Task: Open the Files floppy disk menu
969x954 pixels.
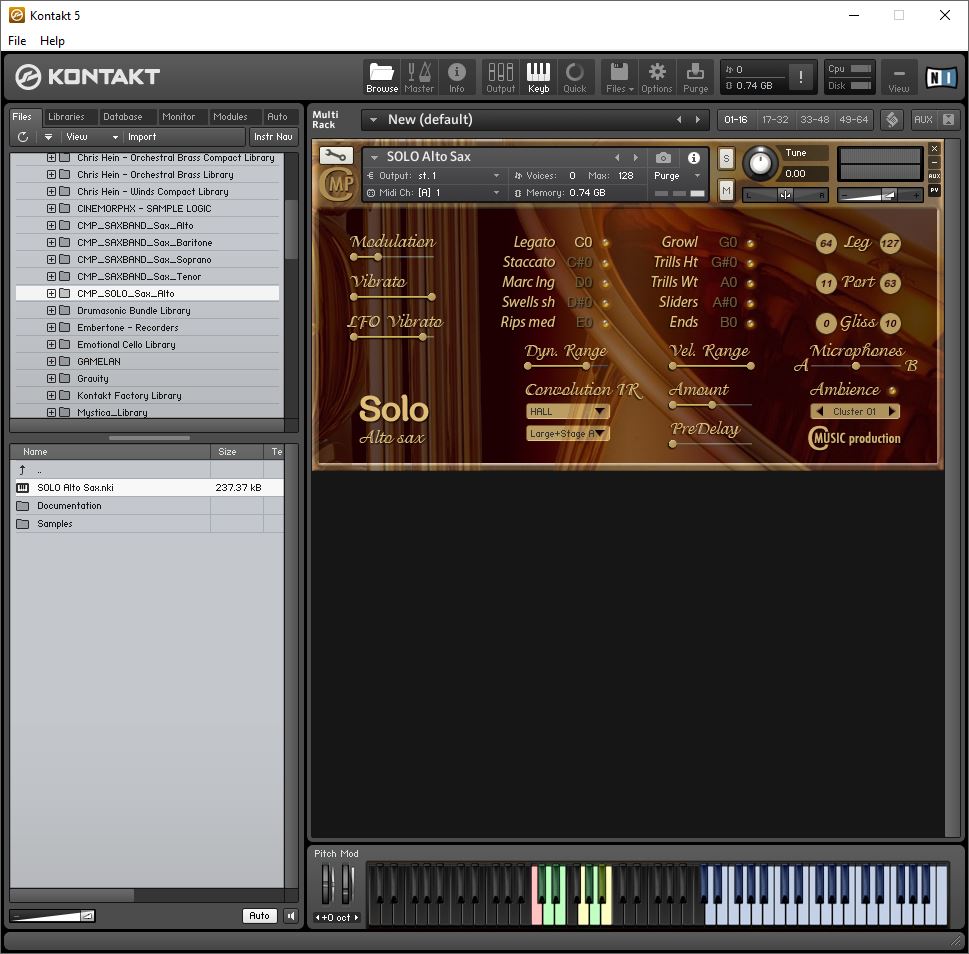Action: tap(619, 77)
